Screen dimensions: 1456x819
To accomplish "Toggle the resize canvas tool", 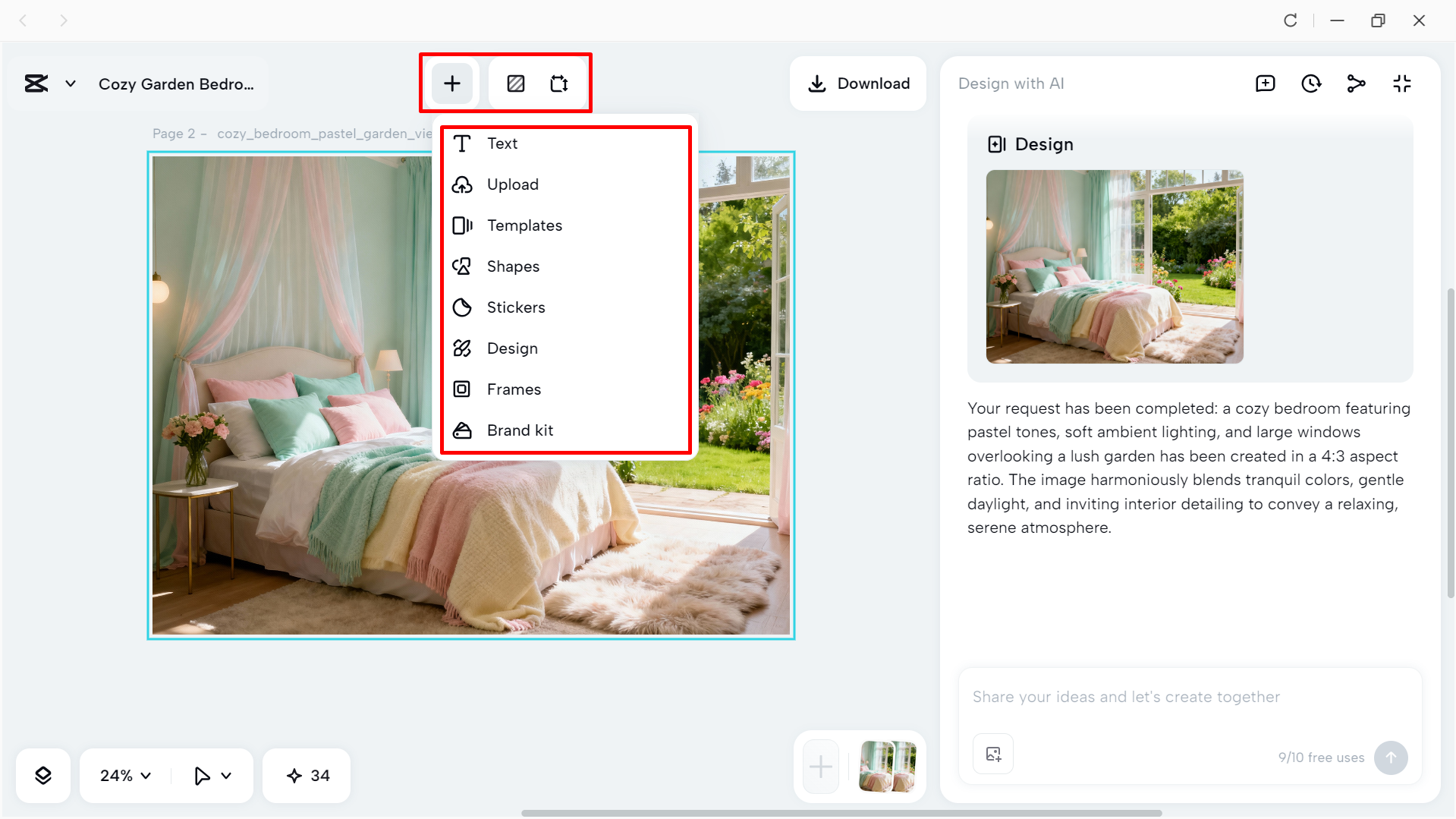I will pyautogui.click(x=559, y=83).
